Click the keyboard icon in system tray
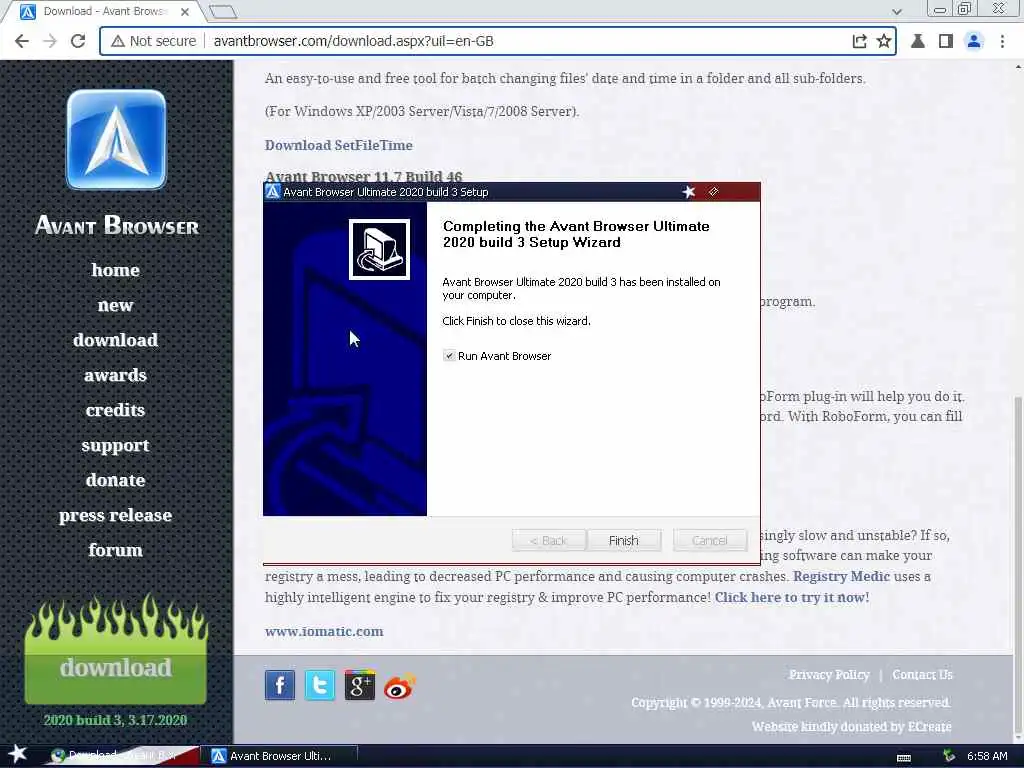The height and width of the screenshot is (768, 1024). pos(904,757)
